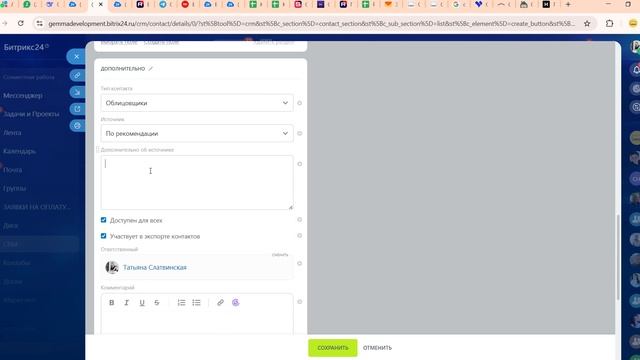Open Лента in the left menu
The image size is (640, 360).
click(x=12, y=133)
